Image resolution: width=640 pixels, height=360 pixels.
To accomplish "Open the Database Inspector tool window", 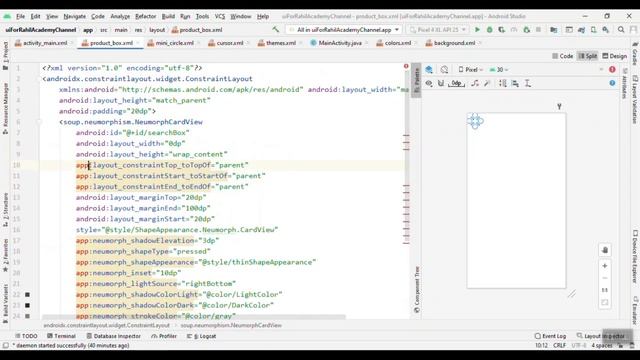I will [113, 336].
